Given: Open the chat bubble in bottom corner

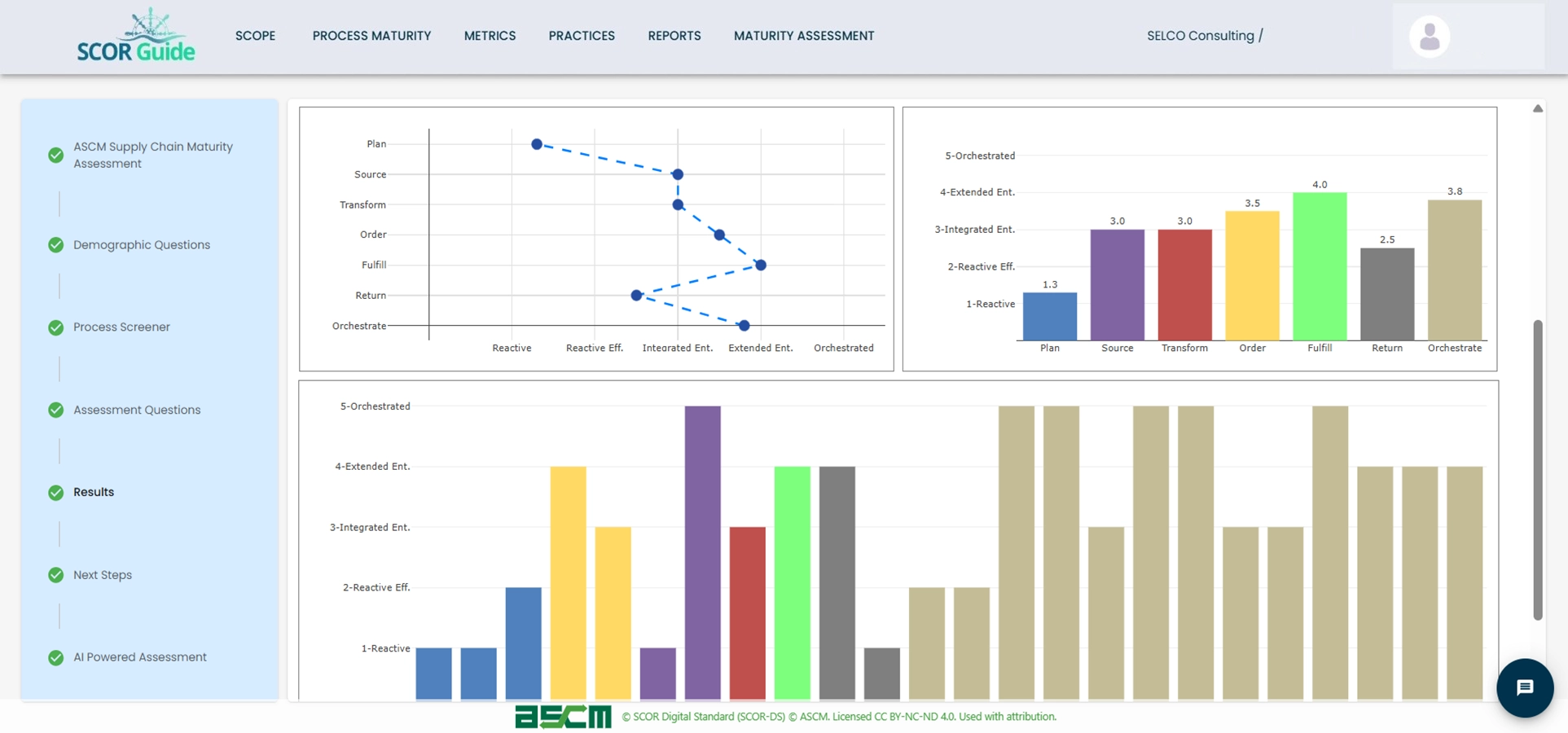Looking at the screenshot, I should [x=1525, y=687].
